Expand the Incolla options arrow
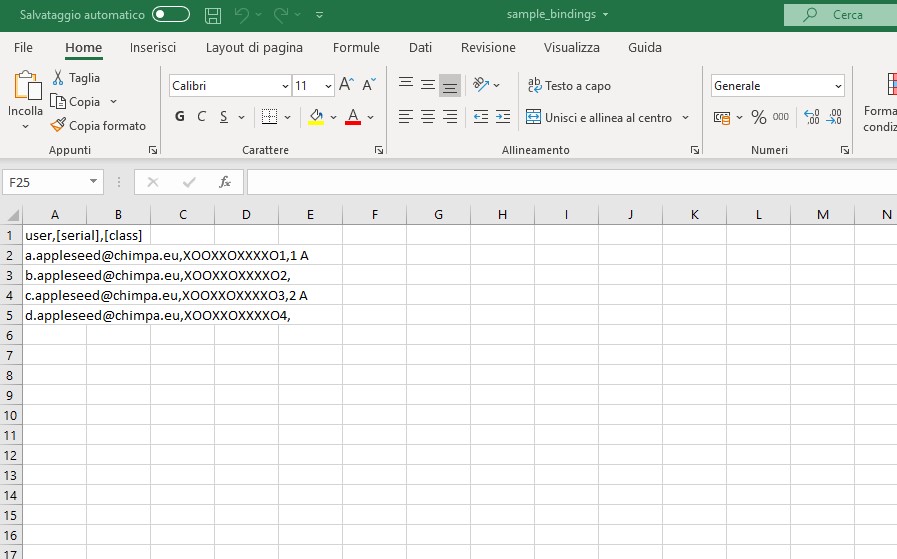Screen dimensions: 897x559 25,126
